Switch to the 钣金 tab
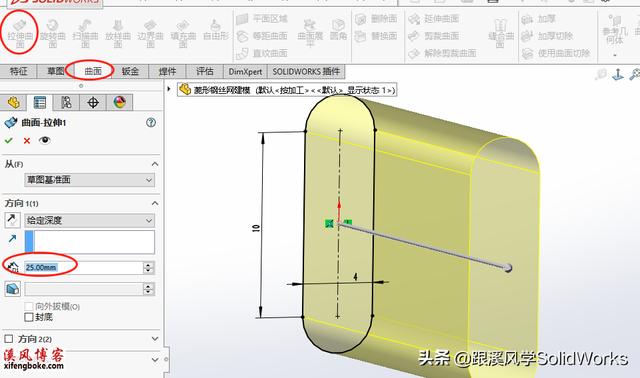The width and height of the screenshot is (640, 378). (130, 71)
